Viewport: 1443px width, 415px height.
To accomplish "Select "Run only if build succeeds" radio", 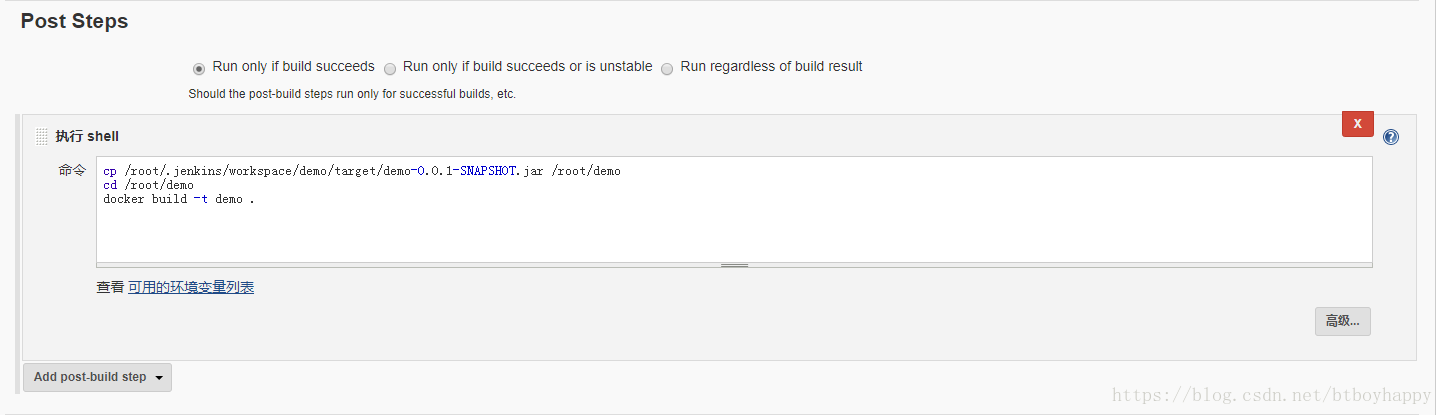I will coord(199,68).
